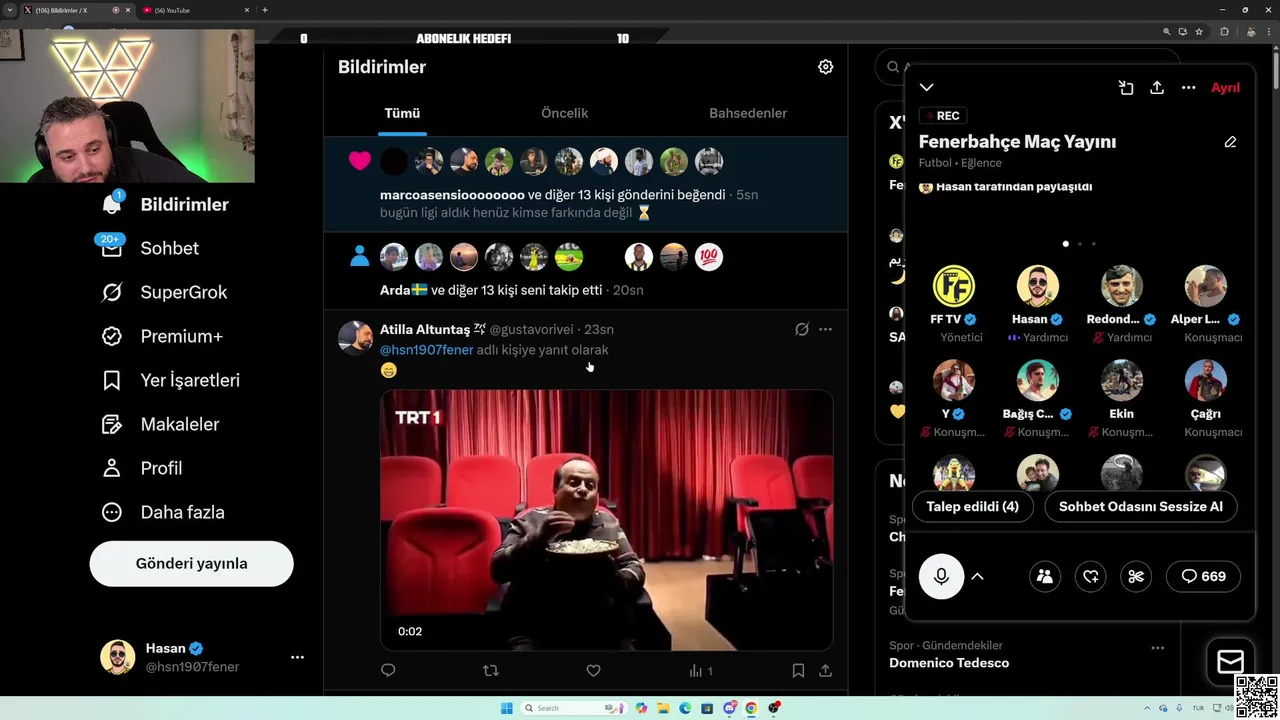Open Talep edildi (4) requests
This screenshot has height=720, width=1280.
pos(972,506)
